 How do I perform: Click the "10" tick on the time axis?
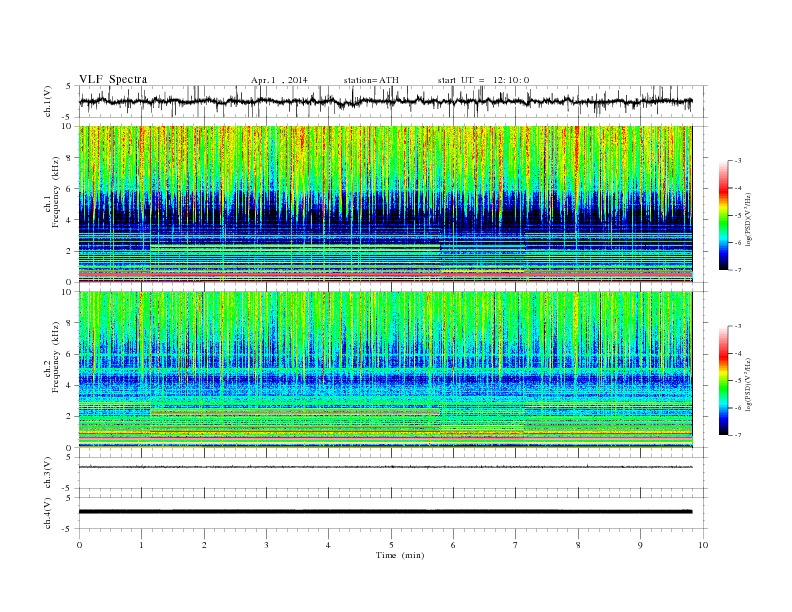coord(703,545)
